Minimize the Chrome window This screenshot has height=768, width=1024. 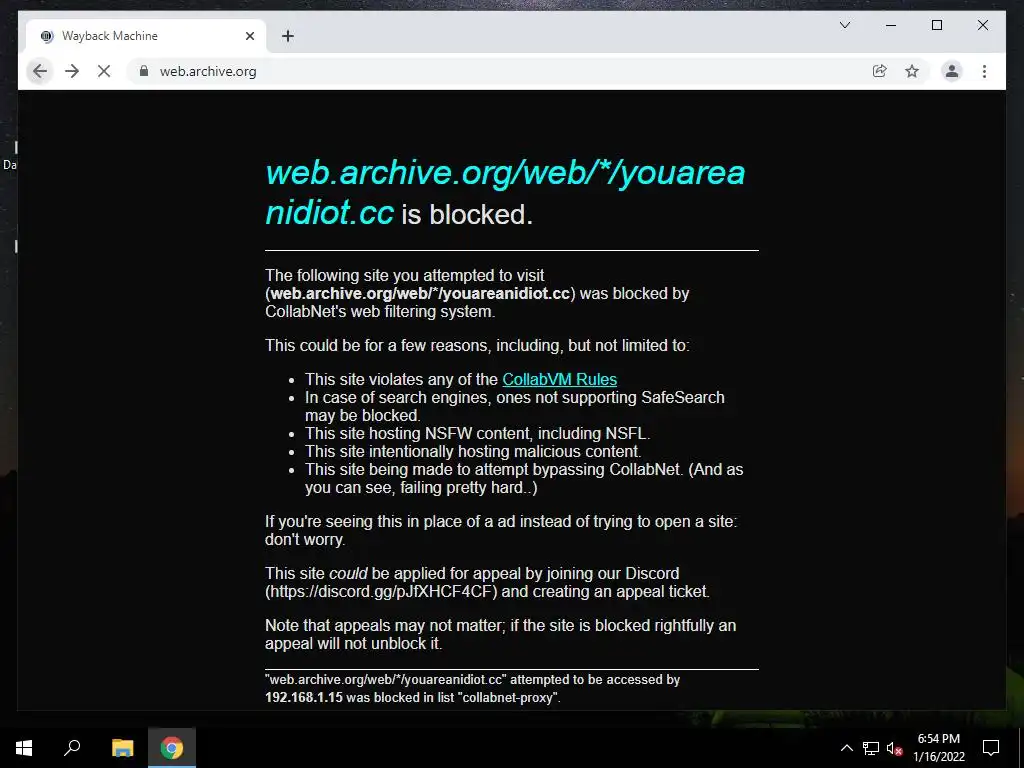(x=891, y=25)
